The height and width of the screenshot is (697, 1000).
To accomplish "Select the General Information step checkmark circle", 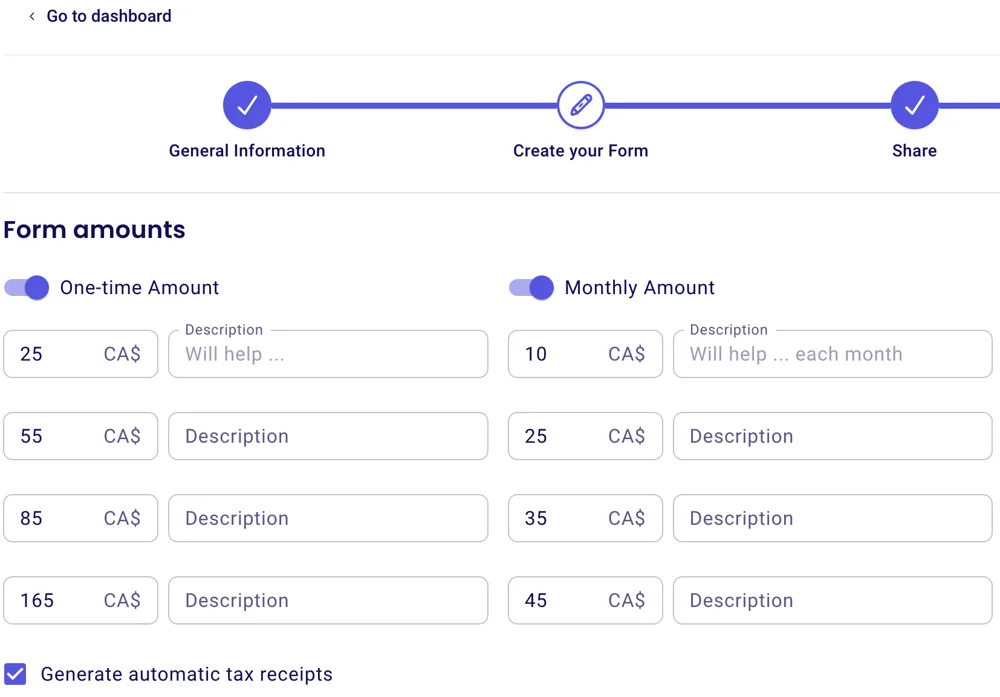I will pos(247,105).
